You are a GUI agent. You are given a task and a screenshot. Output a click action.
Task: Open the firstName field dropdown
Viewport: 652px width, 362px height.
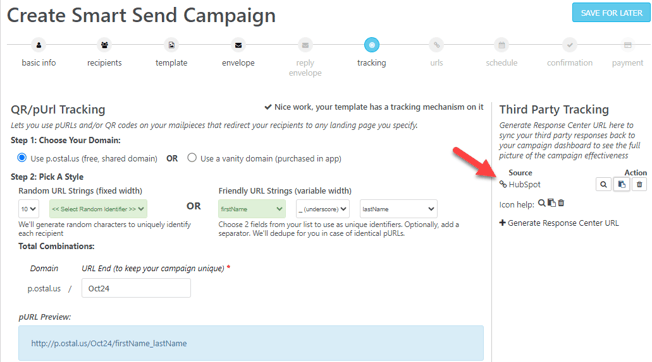coord(252,209)
